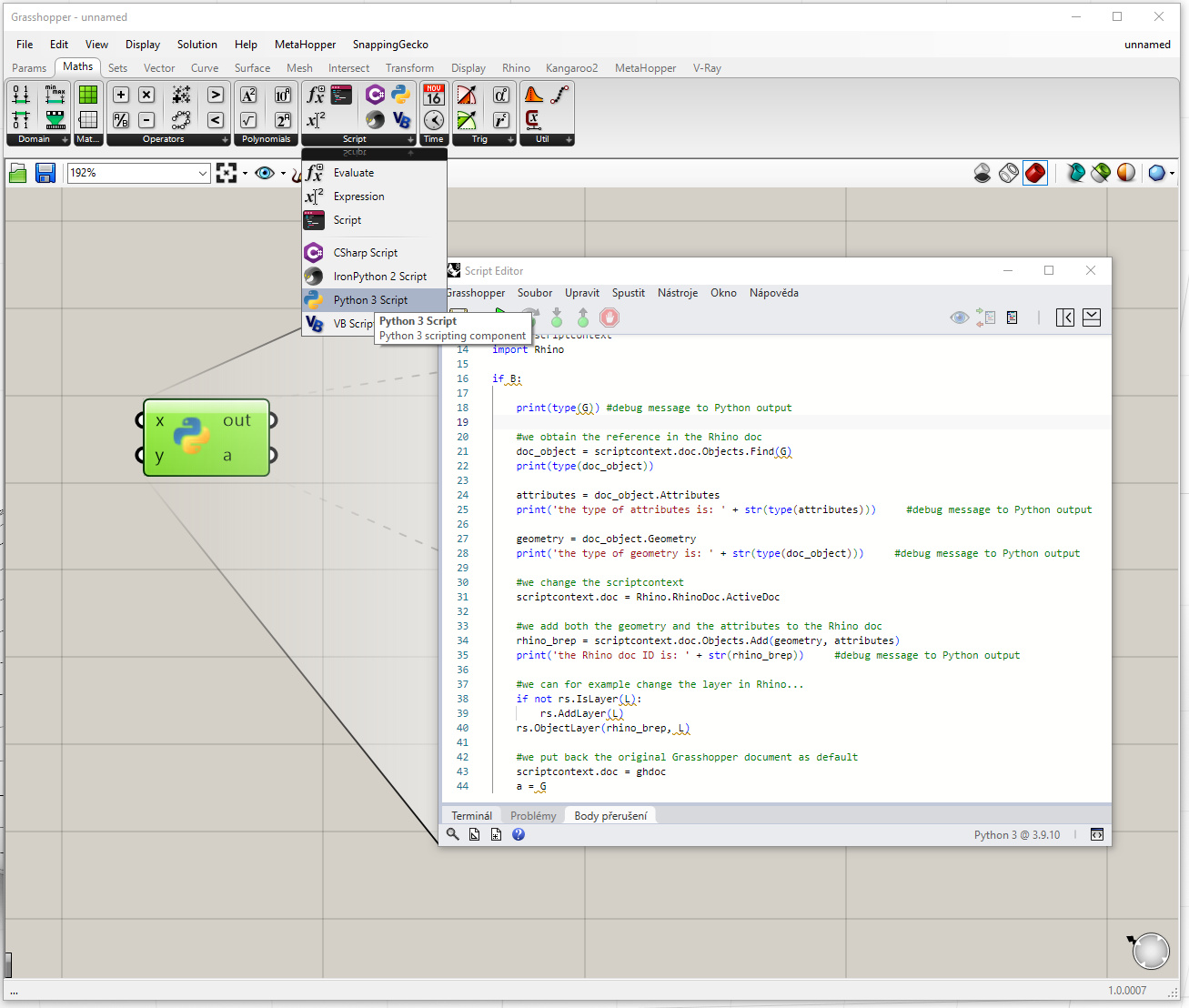Image resolution: width=1189 pixels, height=1008 pixels.
Task: Open the Nástroje menu in Script Editor
Action: click(x=678, y=293)
